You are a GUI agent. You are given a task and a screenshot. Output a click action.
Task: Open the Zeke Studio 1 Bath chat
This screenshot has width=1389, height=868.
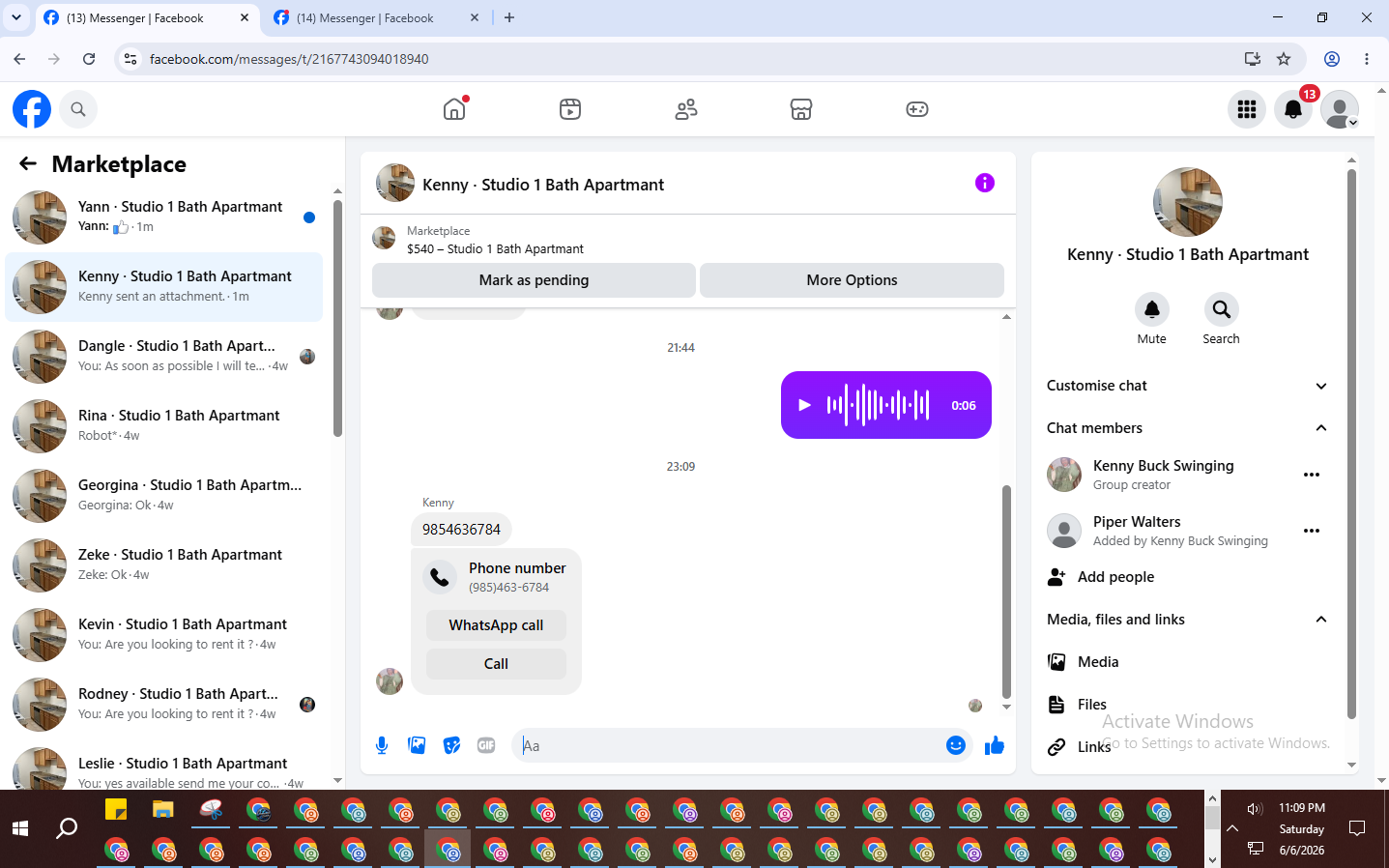coord(164,565)
